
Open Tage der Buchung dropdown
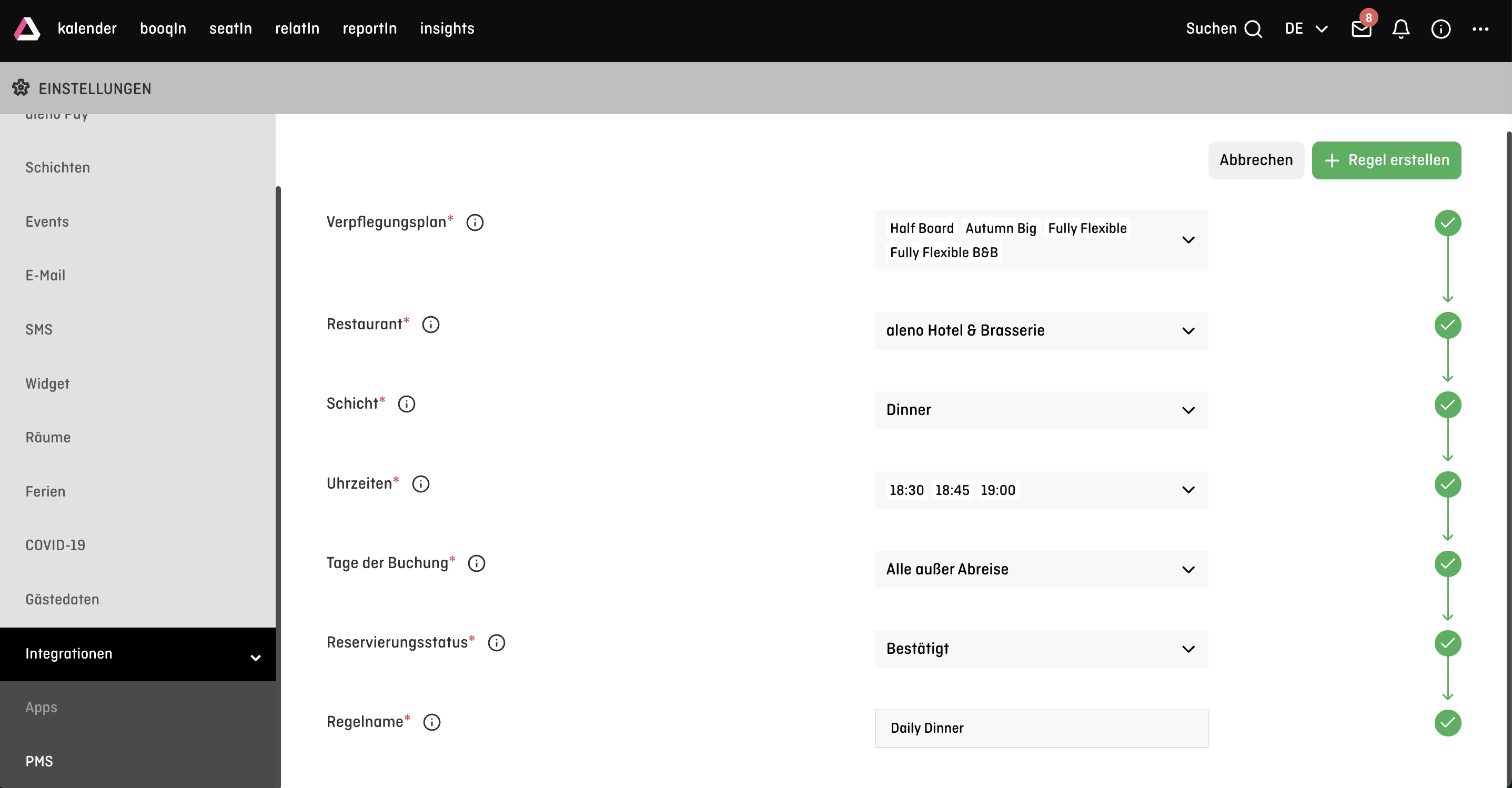point(1041,569)
